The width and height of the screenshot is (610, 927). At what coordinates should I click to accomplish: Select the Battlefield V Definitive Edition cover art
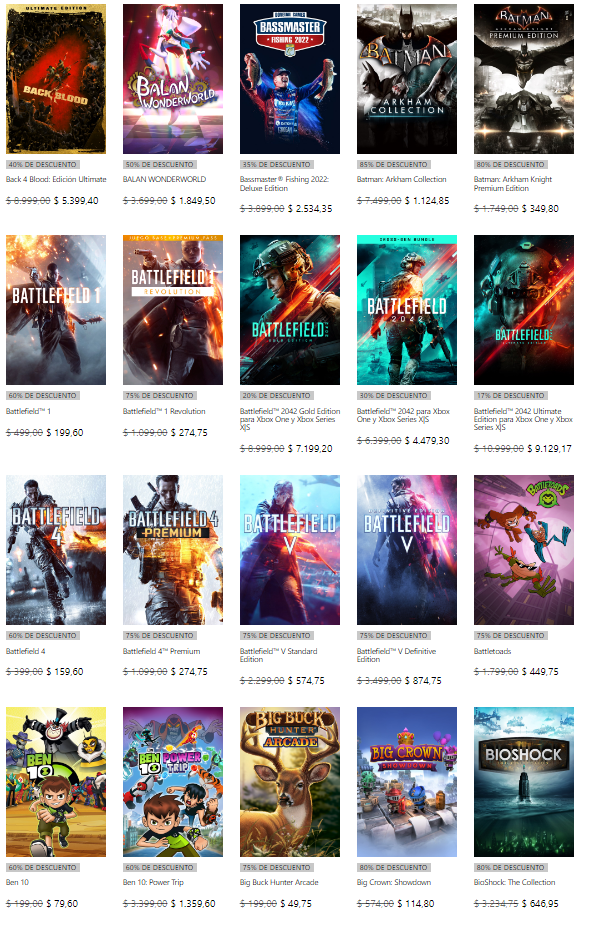pos(407,550)
